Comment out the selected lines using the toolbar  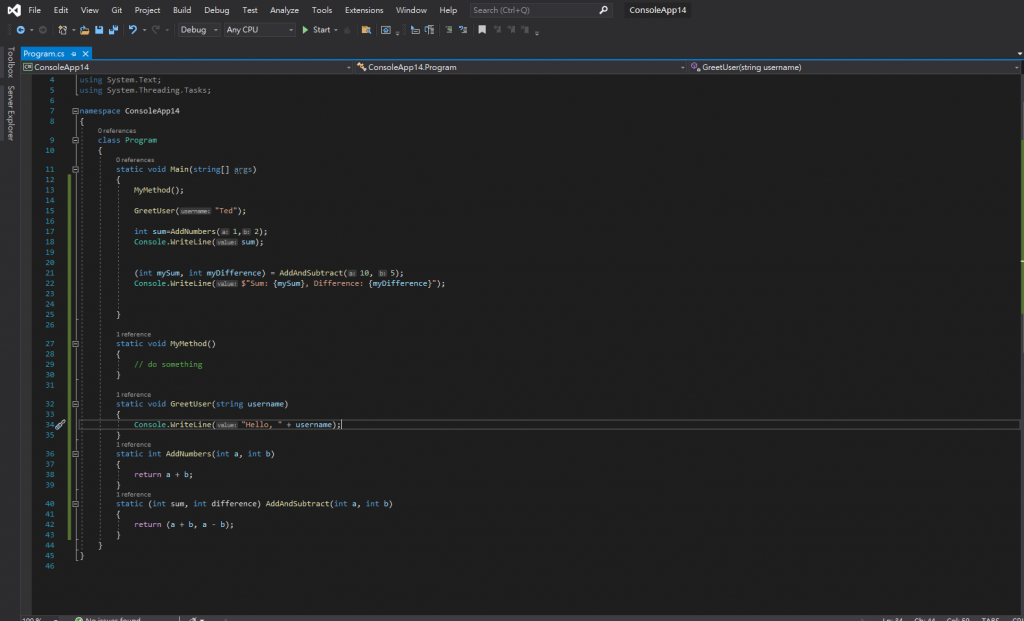449,30
